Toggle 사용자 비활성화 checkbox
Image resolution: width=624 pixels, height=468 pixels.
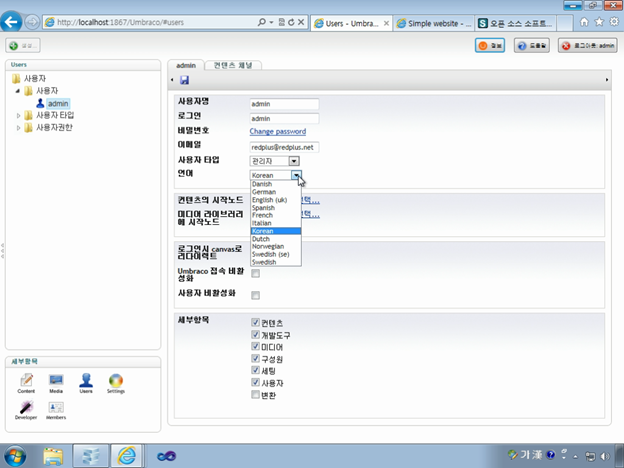[255, 295]
